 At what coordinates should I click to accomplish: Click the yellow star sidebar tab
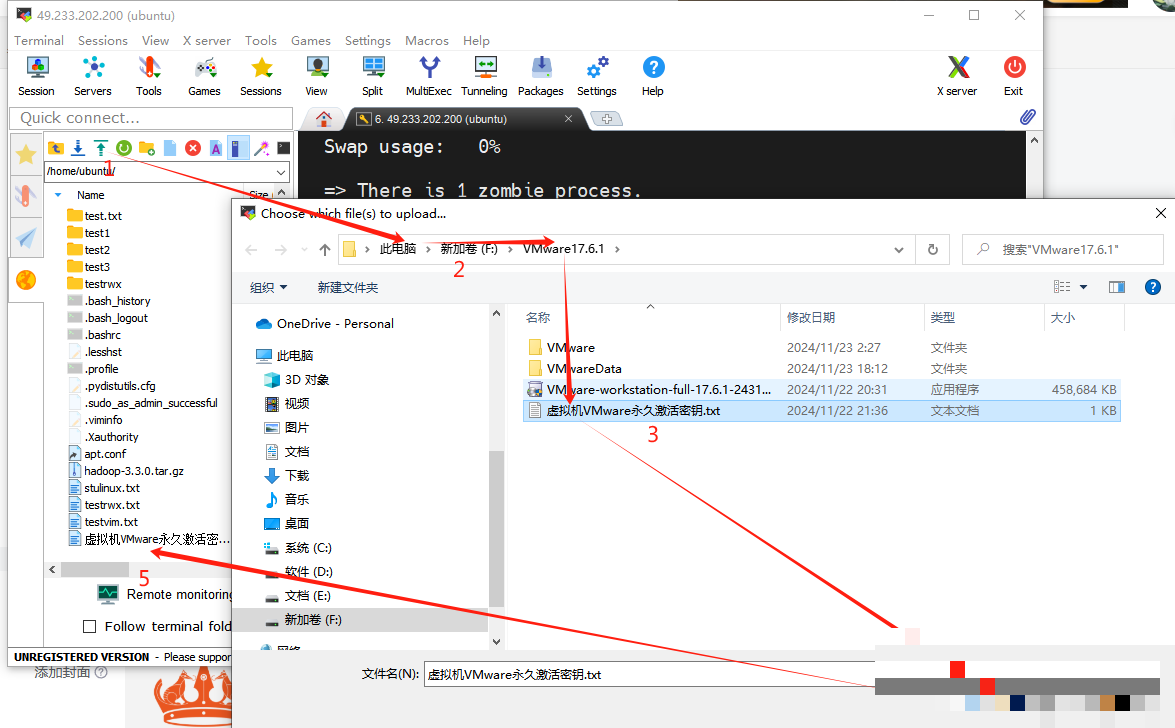point(26,154)
